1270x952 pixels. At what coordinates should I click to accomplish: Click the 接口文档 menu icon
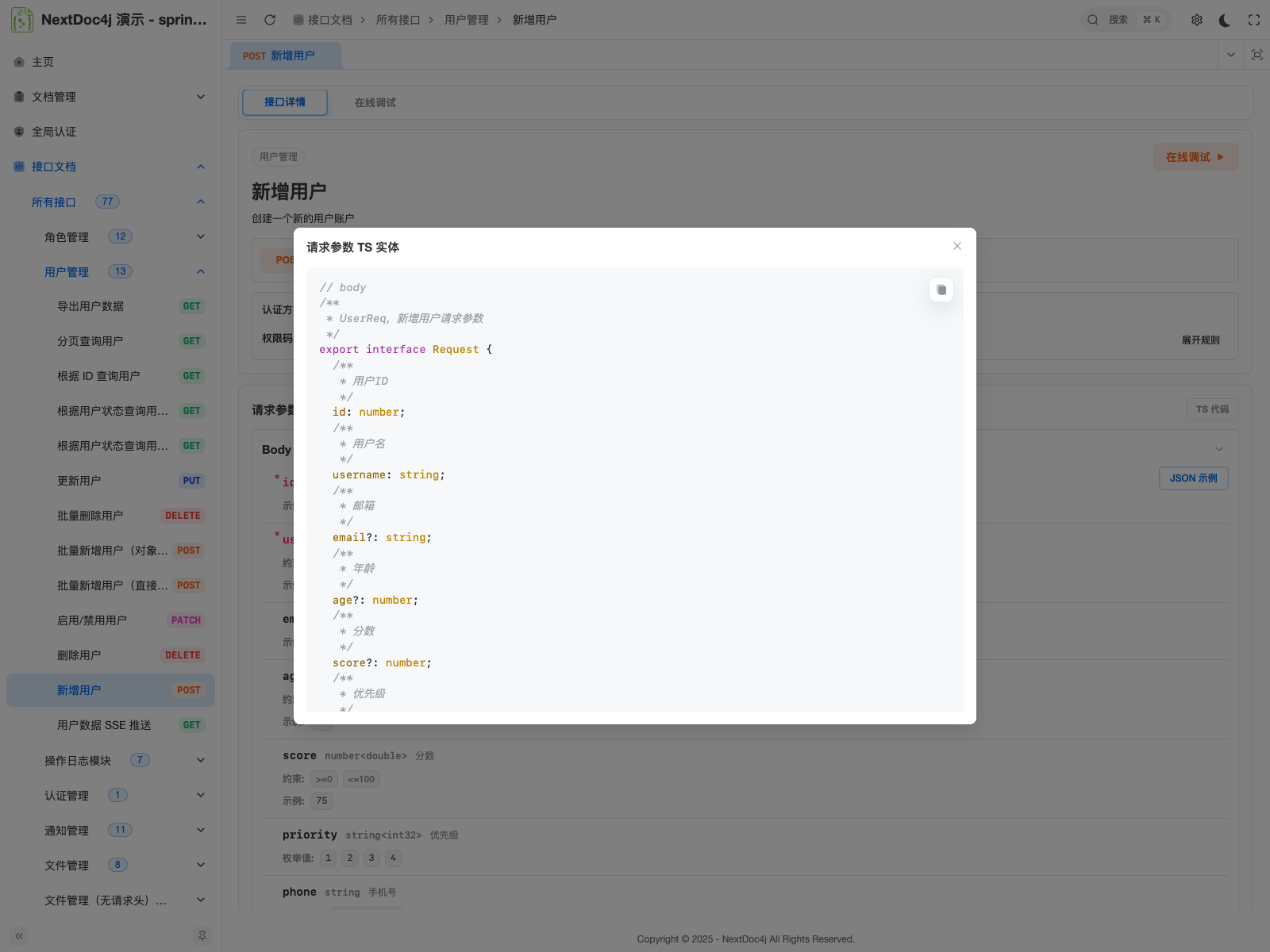click(19, 167)
